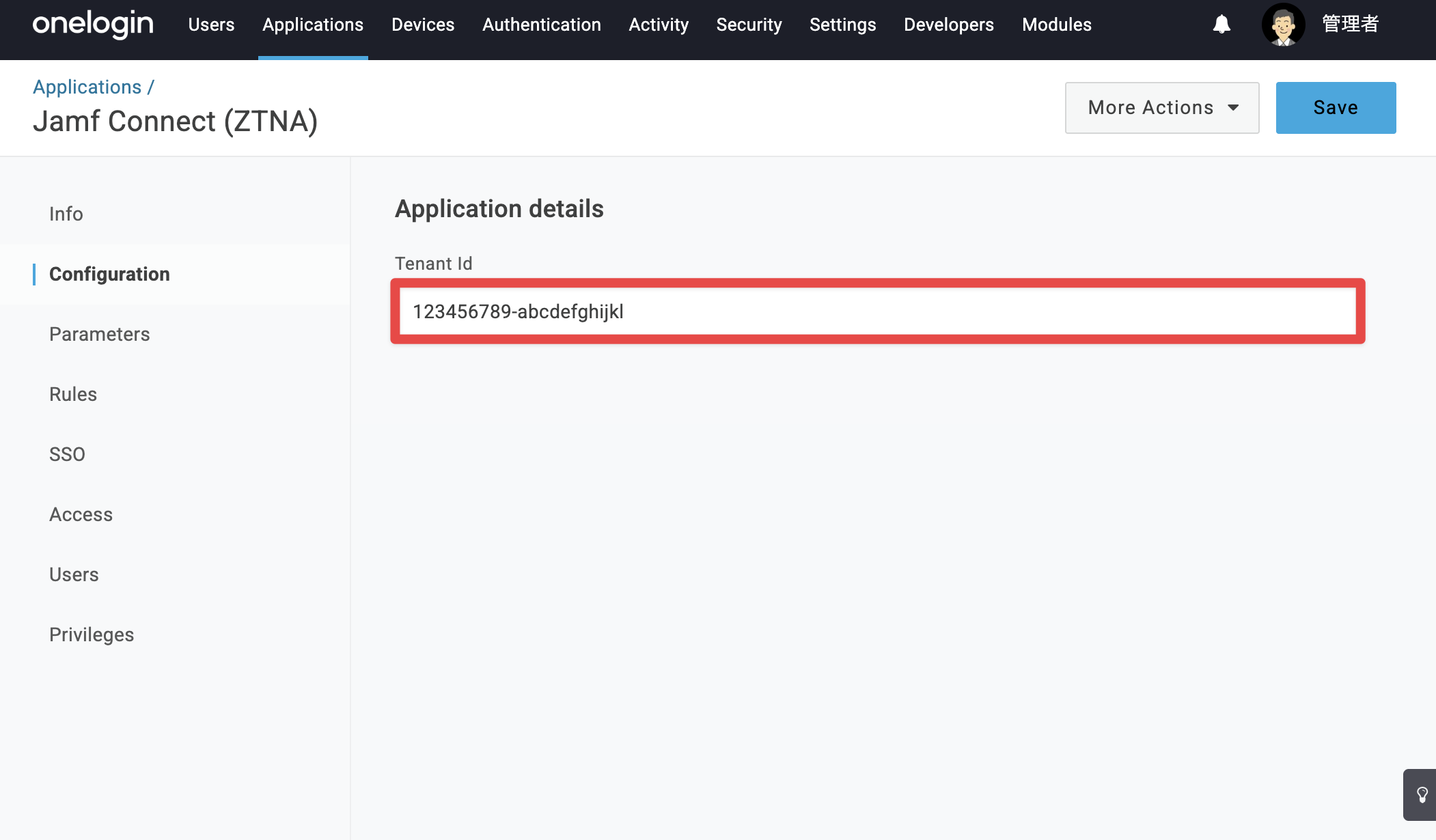Focus the Tenant Id input field

coord(878,311)
